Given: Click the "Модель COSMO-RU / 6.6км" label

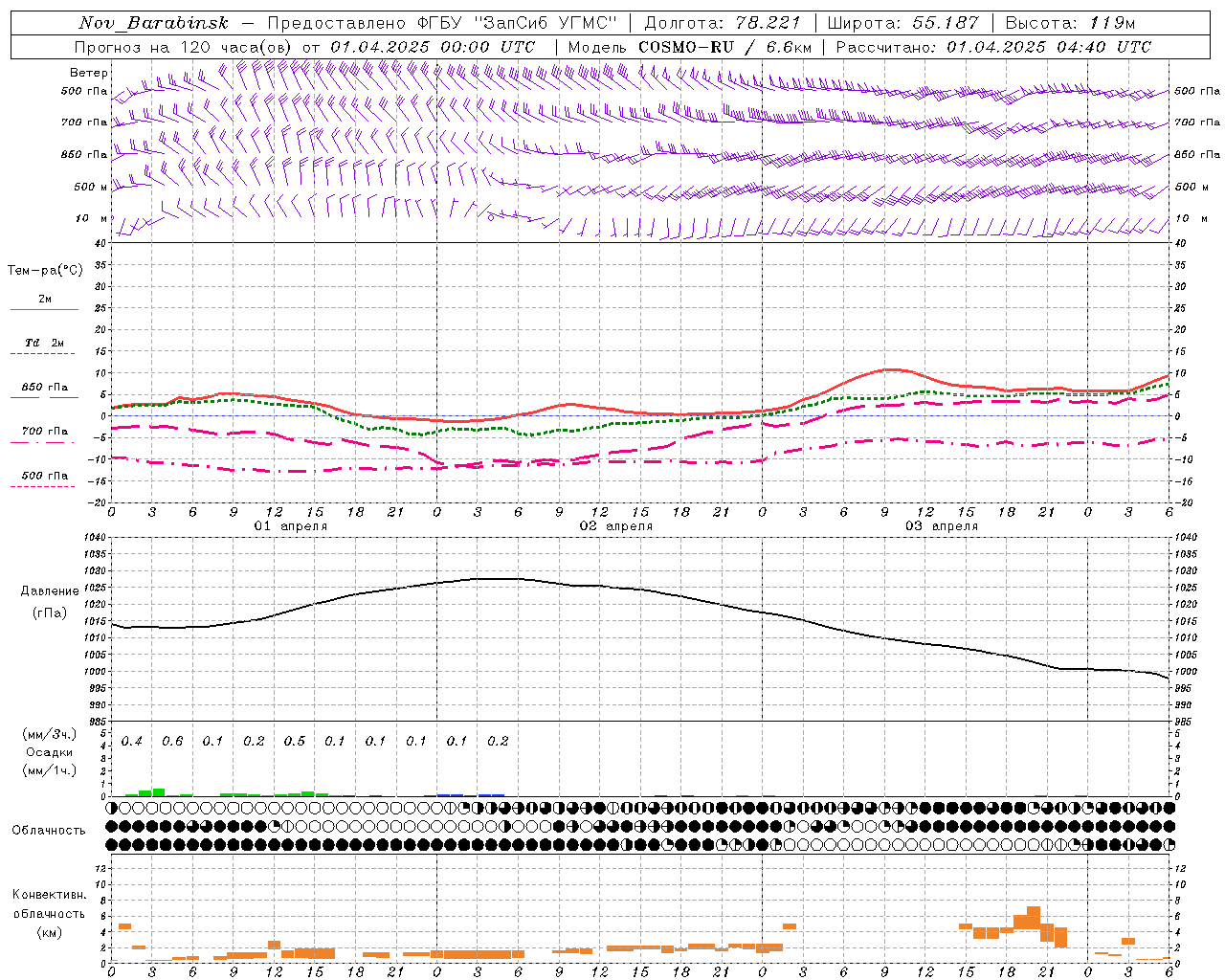Looking at the screenshot, I should coord(690,47).
